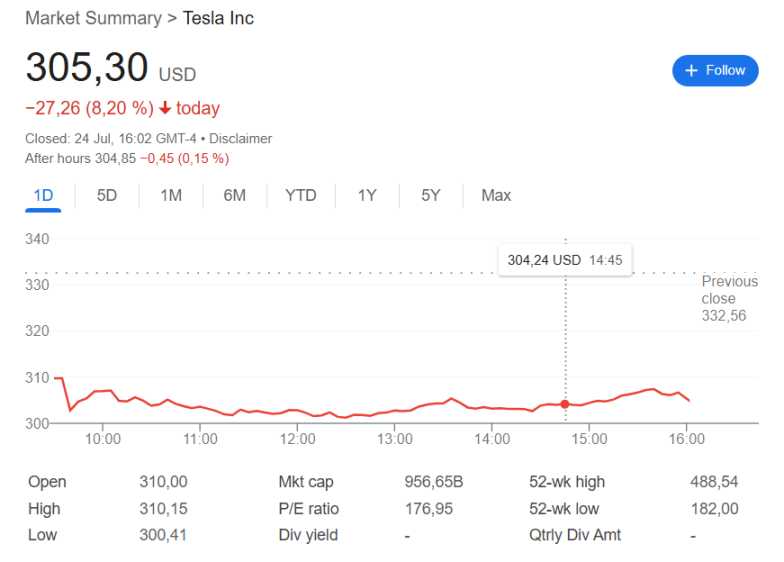The width and height of the screenshot is (784, 562).
Task: Open the Disclaimer link
Action: (241, 138)
